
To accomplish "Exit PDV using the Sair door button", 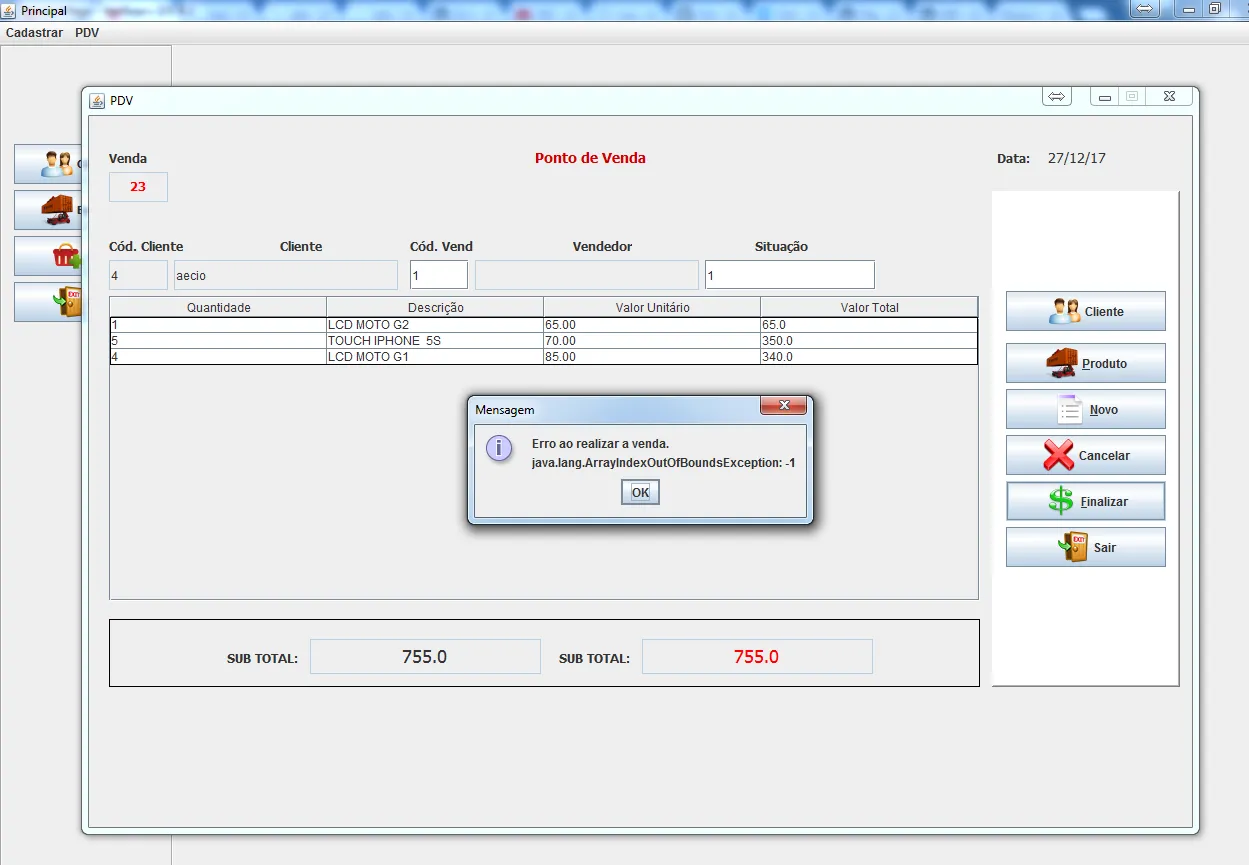I will tap(1085, 547).
